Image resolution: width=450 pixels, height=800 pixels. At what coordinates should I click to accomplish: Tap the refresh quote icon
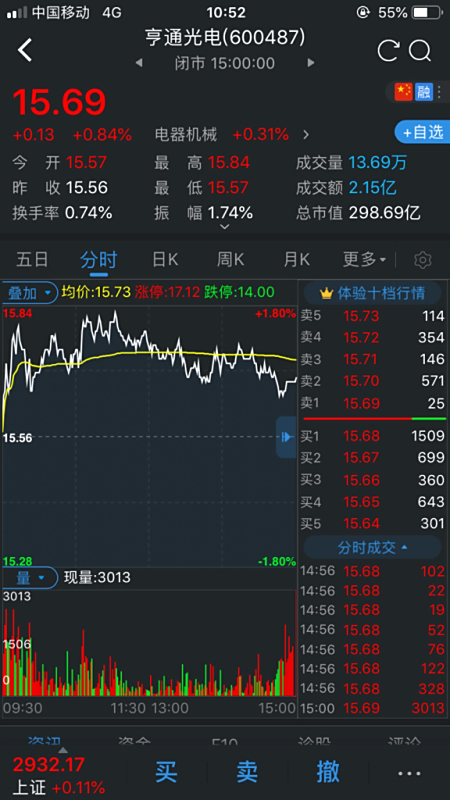coord(388,51)
